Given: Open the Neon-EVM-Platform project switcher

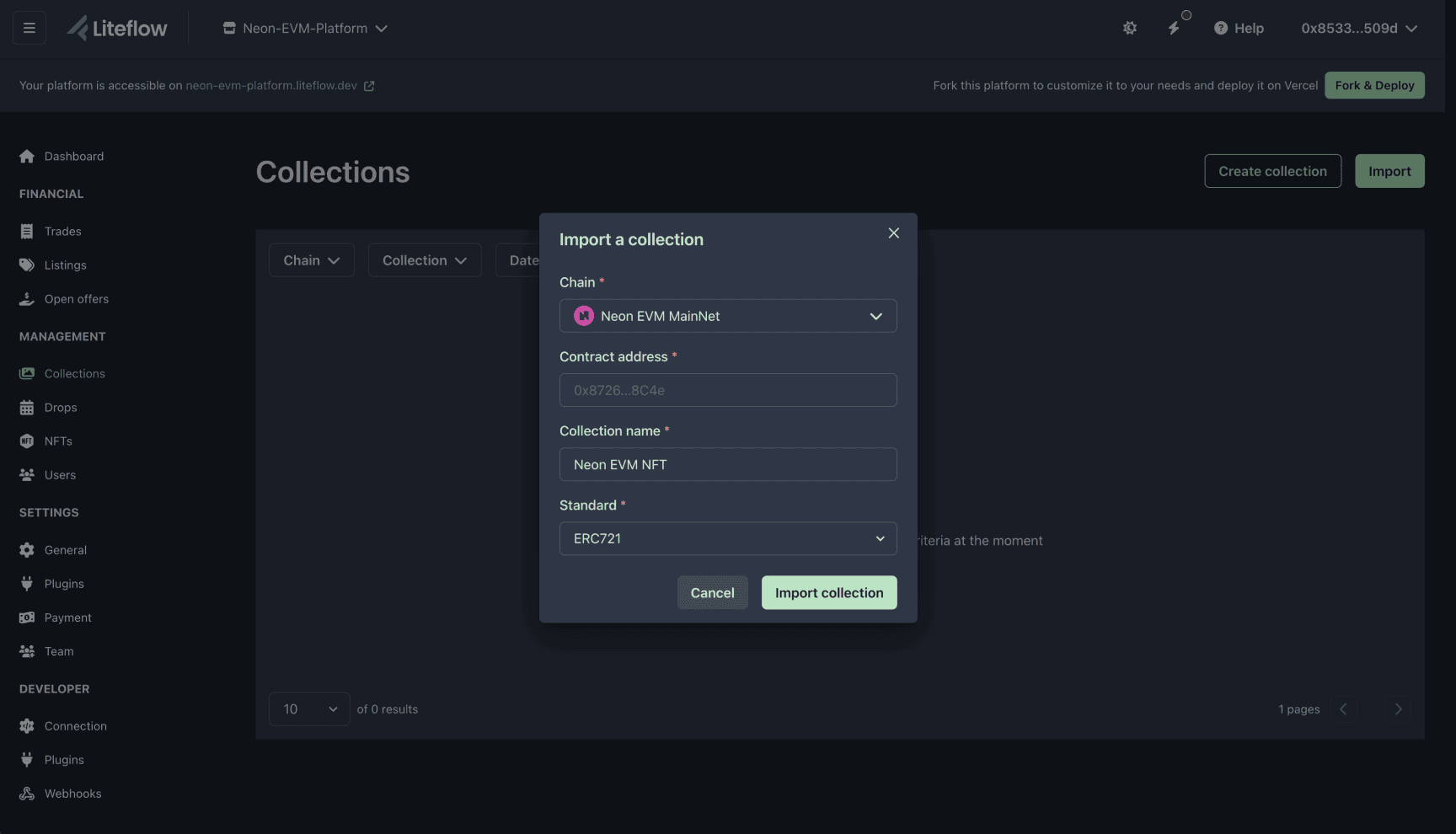Looking at the screenshot, I should tap(305, 28).
